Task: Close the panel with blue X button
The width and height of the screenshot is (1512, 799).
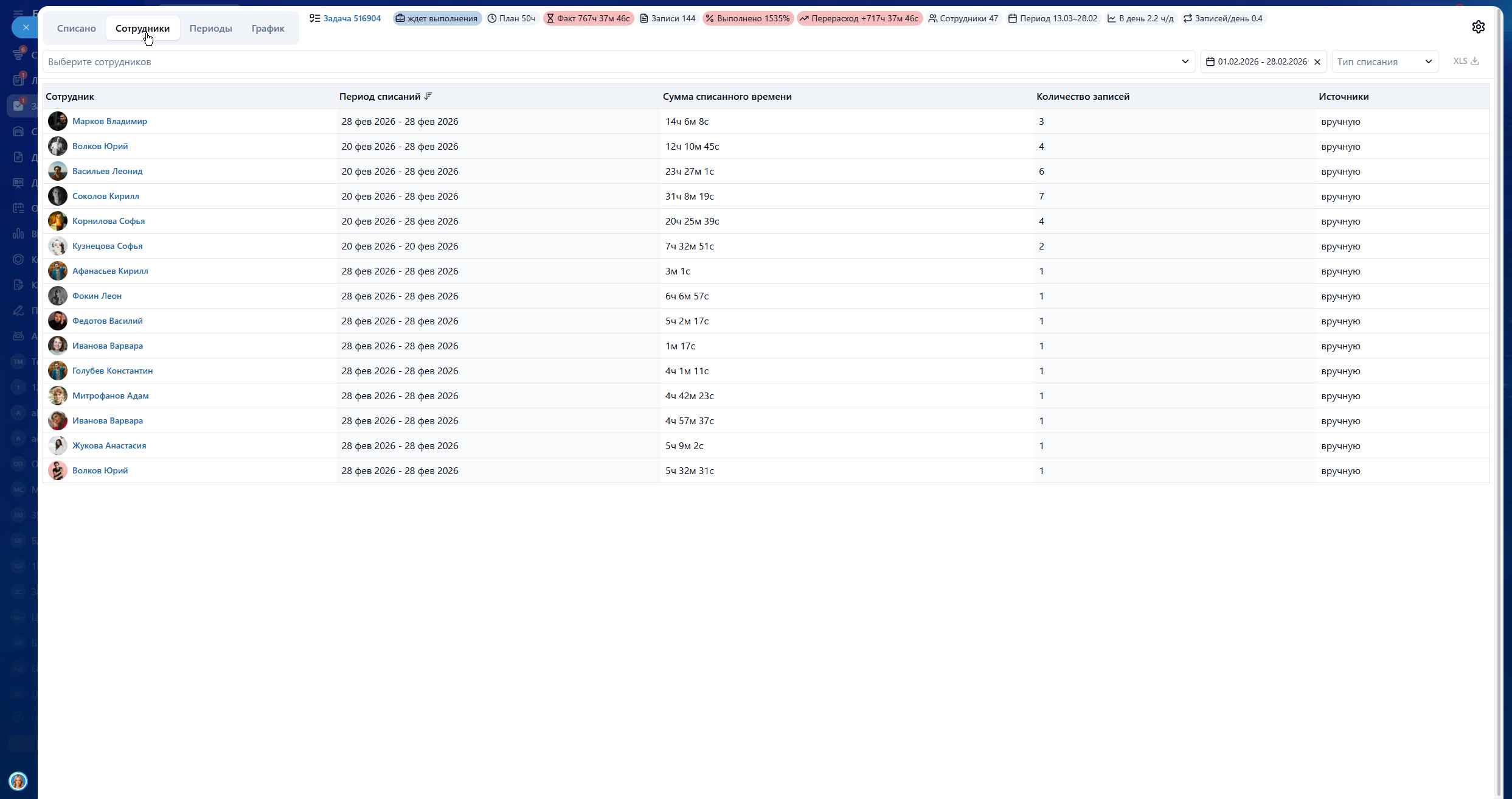Action: coord(26,27)
